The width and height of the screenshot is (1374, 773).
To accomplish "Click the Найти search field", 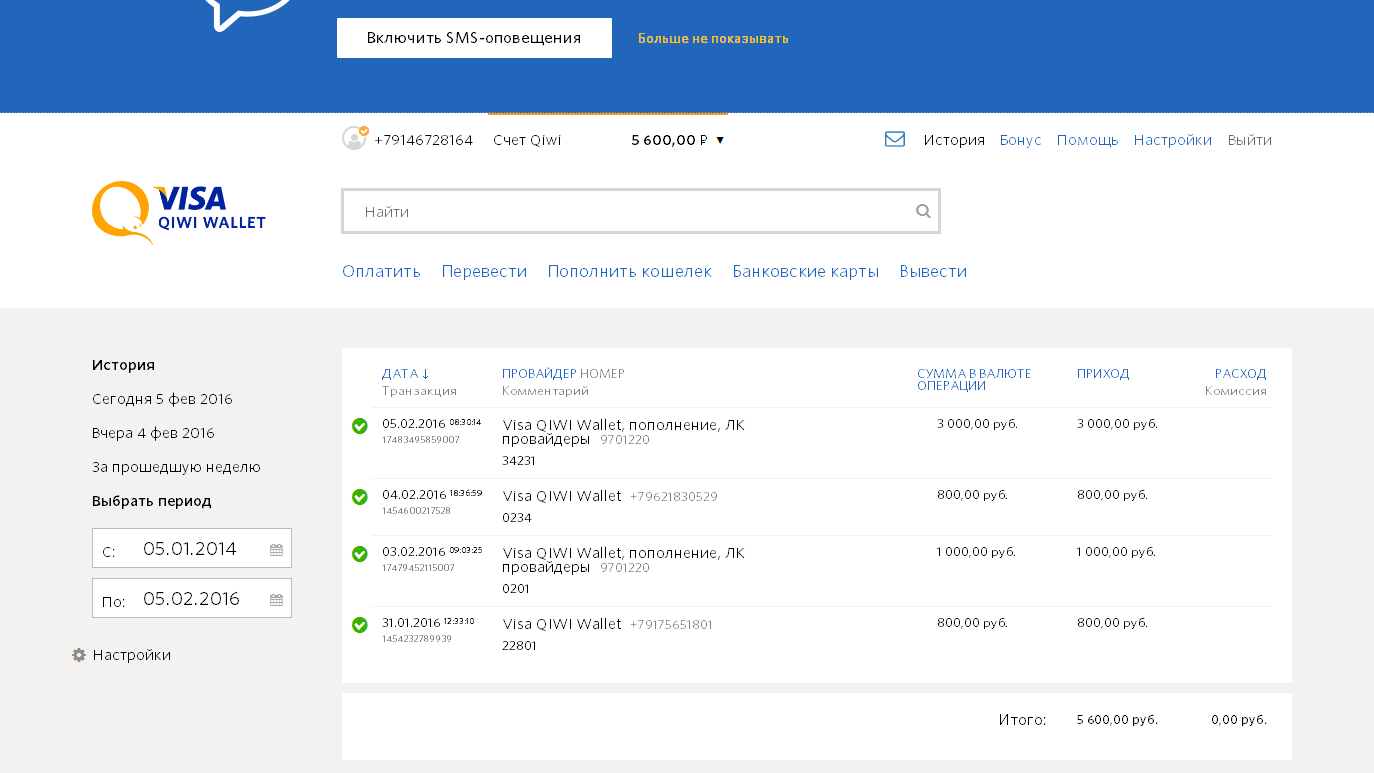I will [x=640, y=211].
